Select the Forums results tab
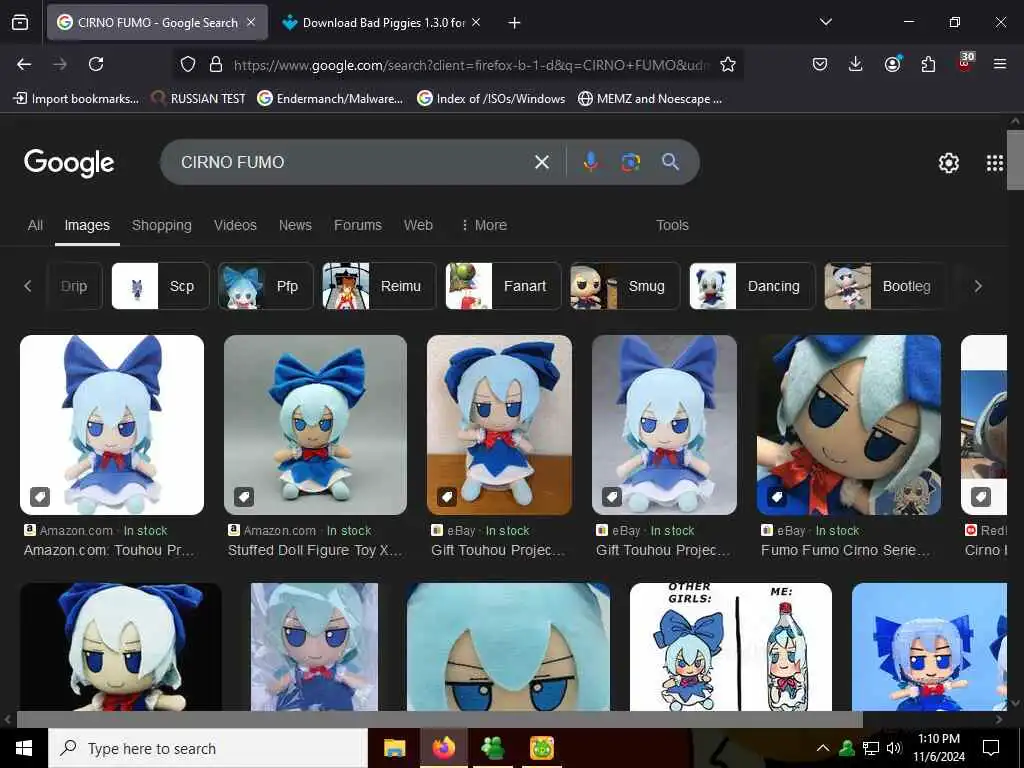 click(358, 225)
